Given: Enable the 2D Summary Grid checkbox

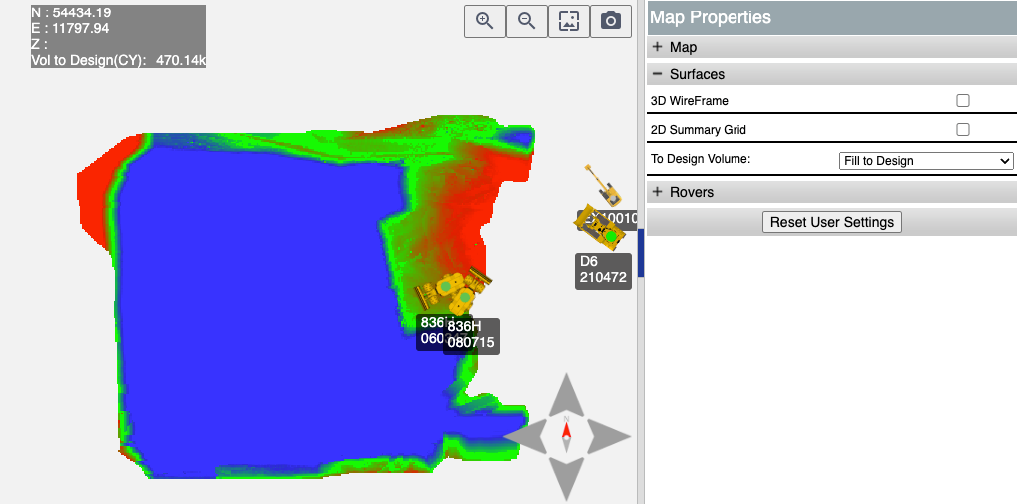Looking at the screenshot, I should (963, 130).
